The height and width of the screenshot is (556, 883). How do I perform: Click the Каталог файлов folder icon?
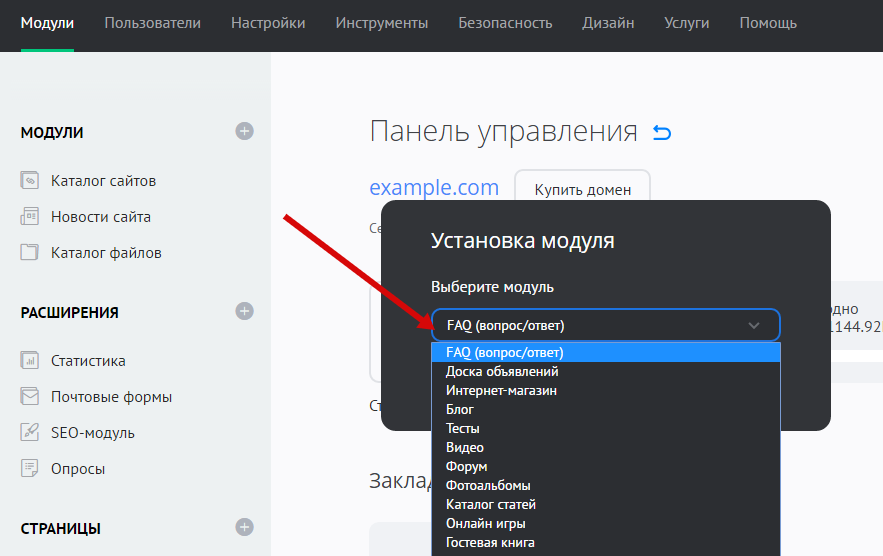(29, 253)
